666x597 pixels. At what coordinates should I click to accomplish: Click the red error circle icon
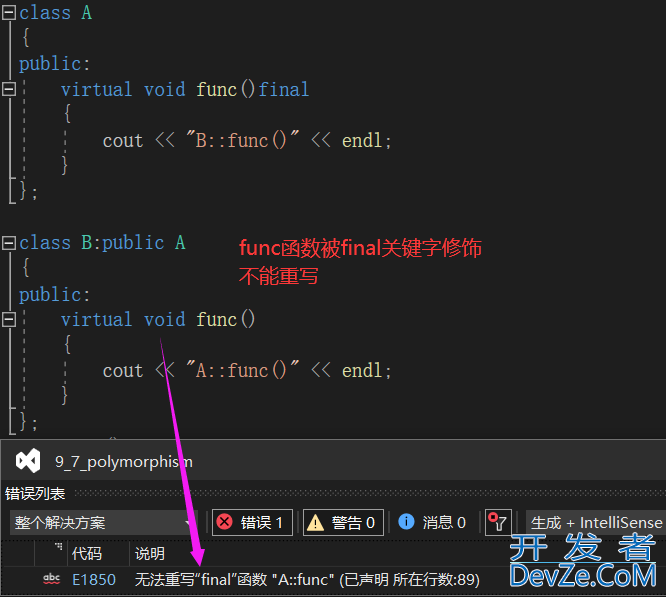[x=224, y=522]
